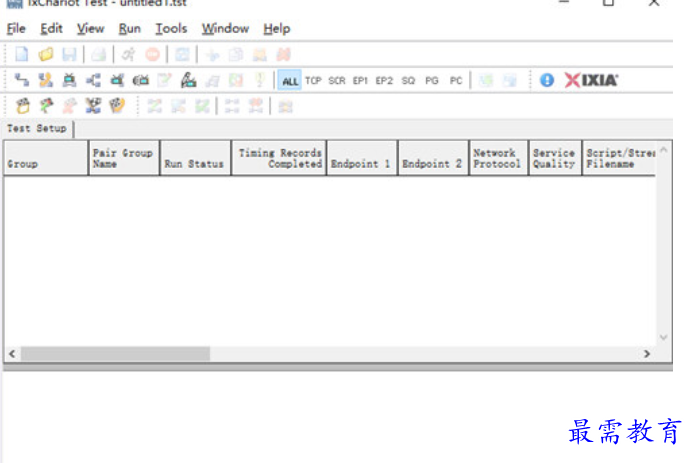The height and width of the screenshot is (463, 690).
Task: Create a new test with the blank page icon
Action: (22, 54)
